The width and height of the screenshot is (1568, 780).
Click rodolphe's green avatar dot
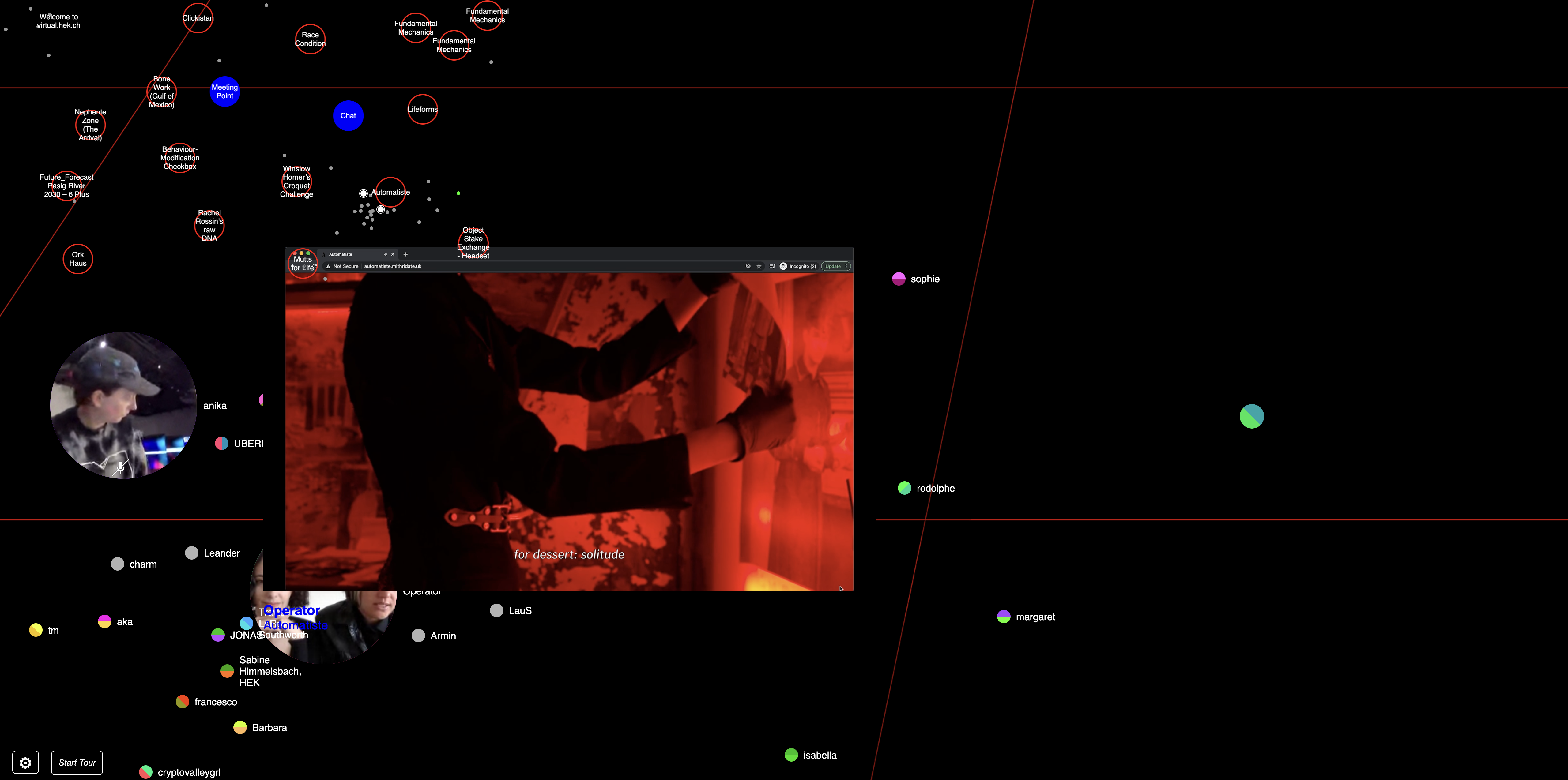(905, 488)
